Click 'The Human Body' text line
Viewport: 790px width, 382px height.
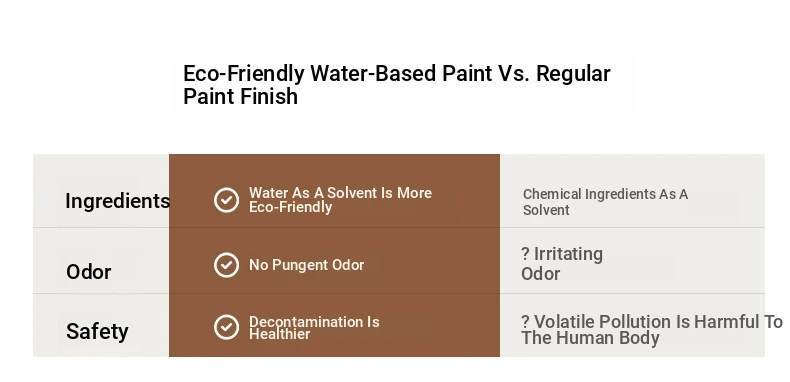tap(590, 338)
